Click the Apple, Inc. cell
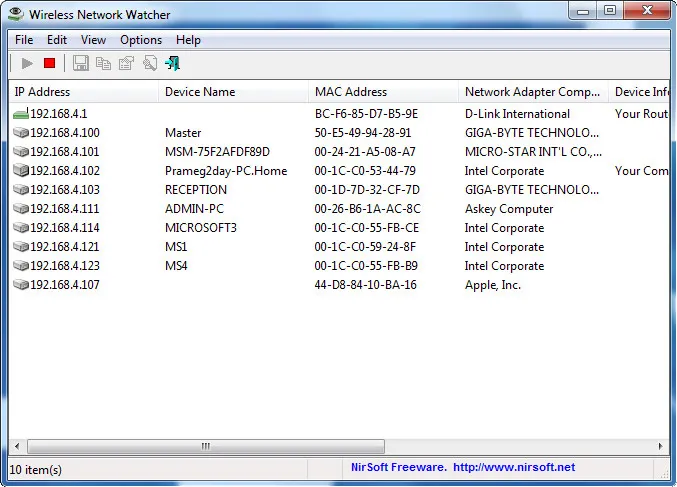The width and height of the screenshot is (677, 487). tap(493, 285)
